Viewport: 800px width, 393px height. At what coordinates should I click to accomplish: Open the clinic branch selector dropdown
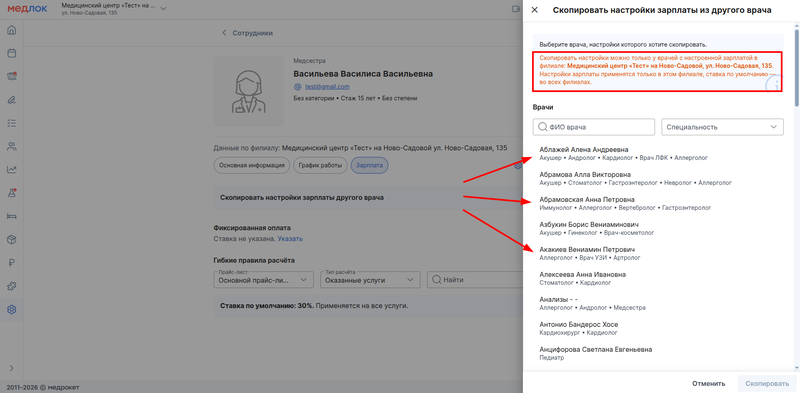(x=113, y=9)
